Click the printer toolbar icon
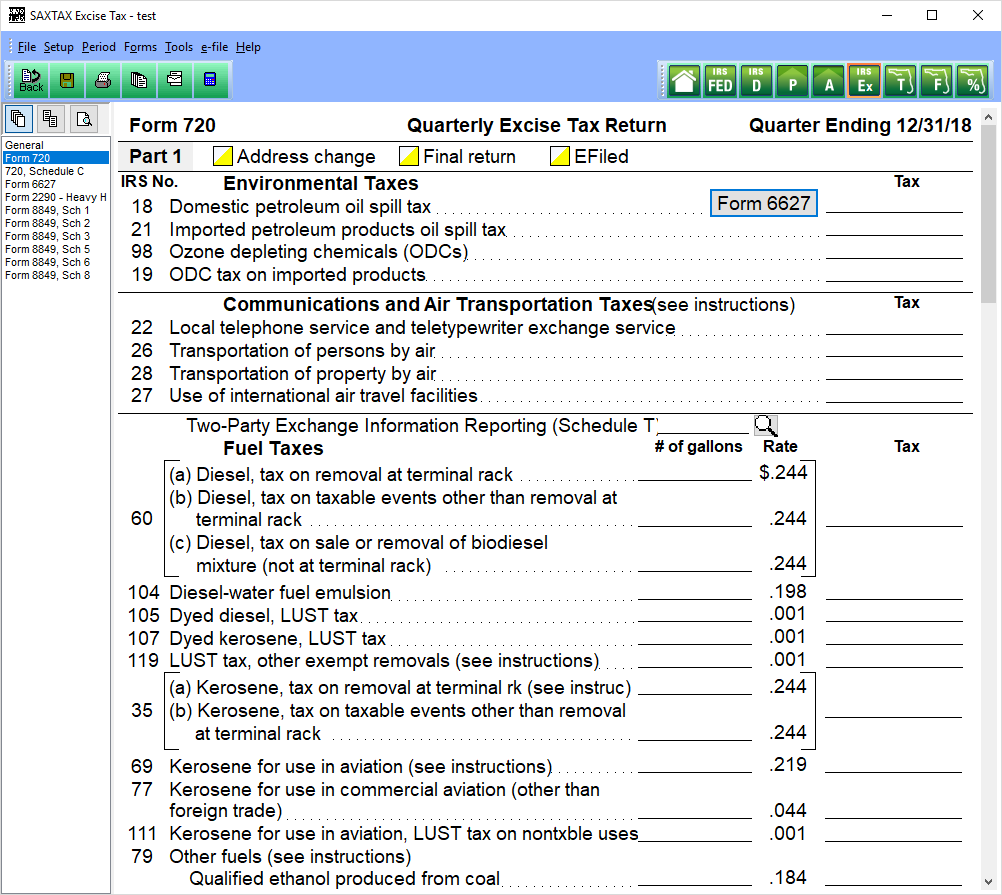The height and width of the screenshot is (895, 1002). [x=103, y=80]
